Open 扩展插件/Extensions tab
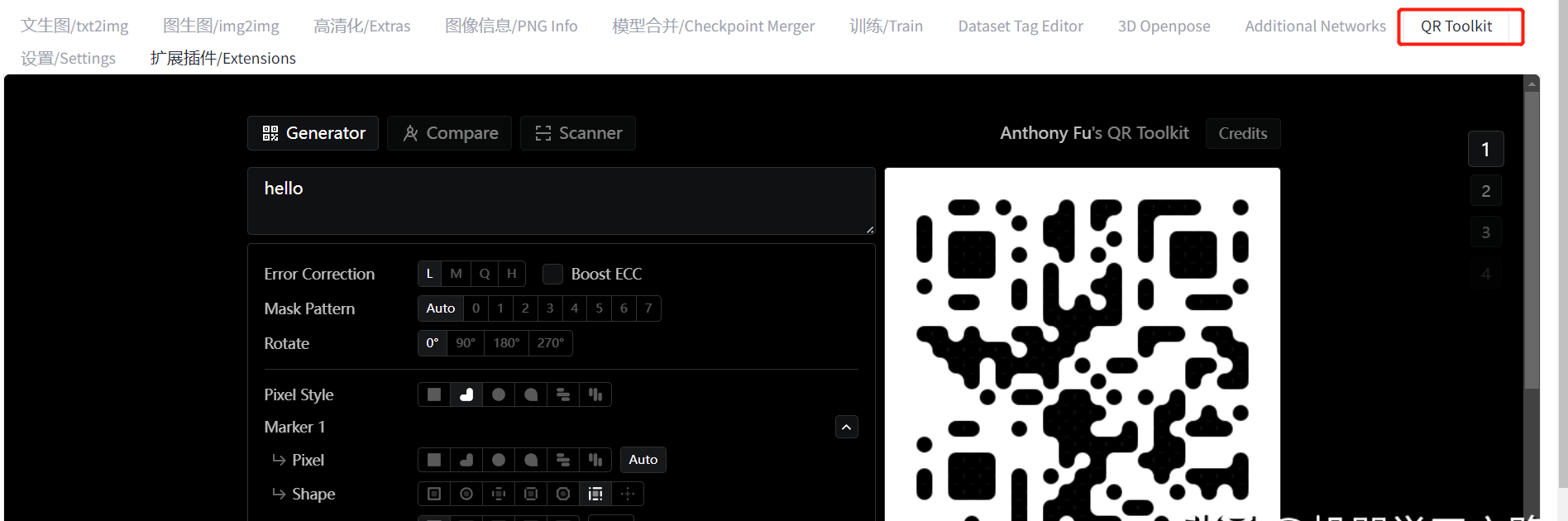The image size is (1568, 521). [222, 58]
